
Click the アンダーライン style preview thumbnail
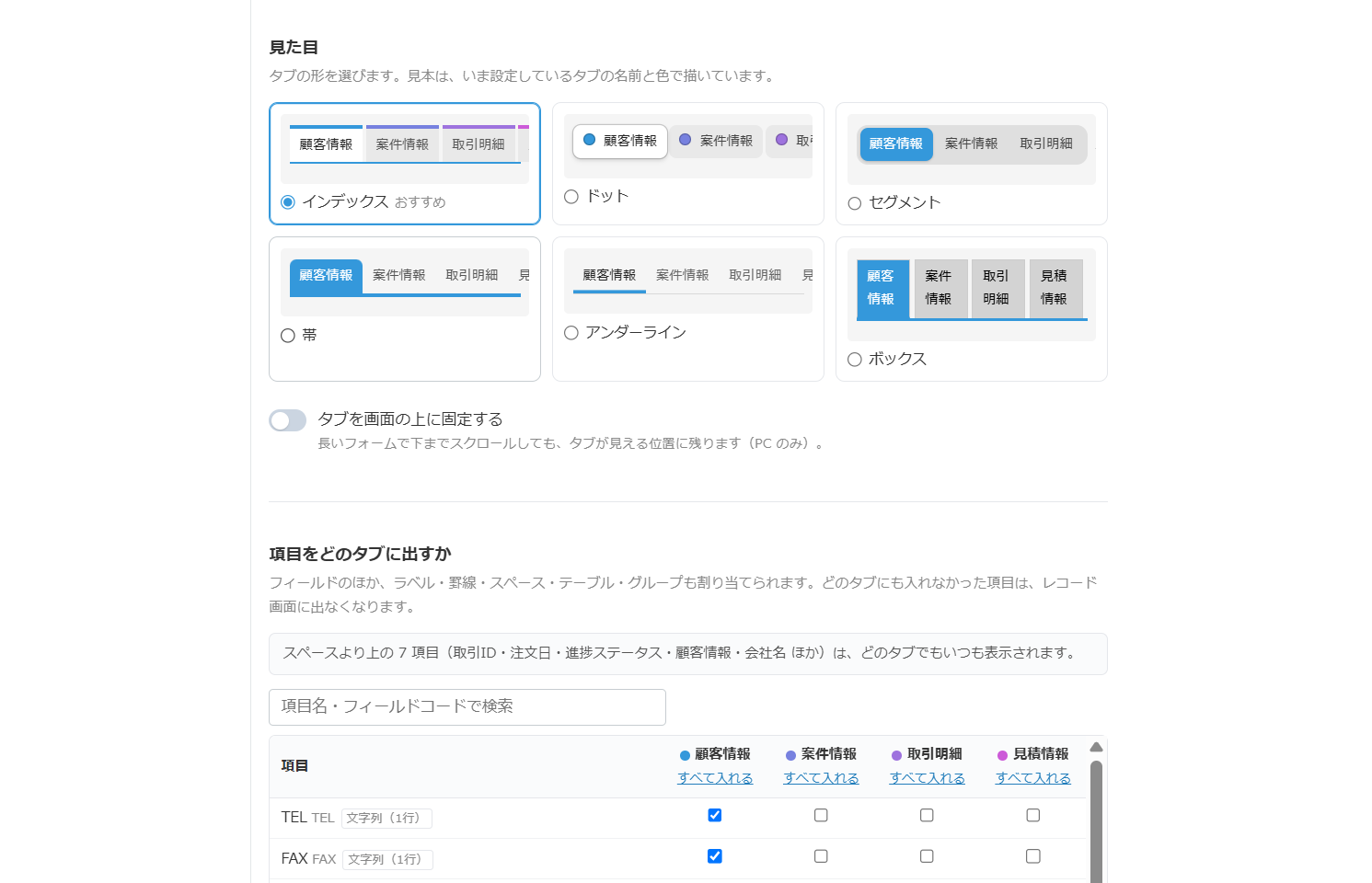click(688, 281)
